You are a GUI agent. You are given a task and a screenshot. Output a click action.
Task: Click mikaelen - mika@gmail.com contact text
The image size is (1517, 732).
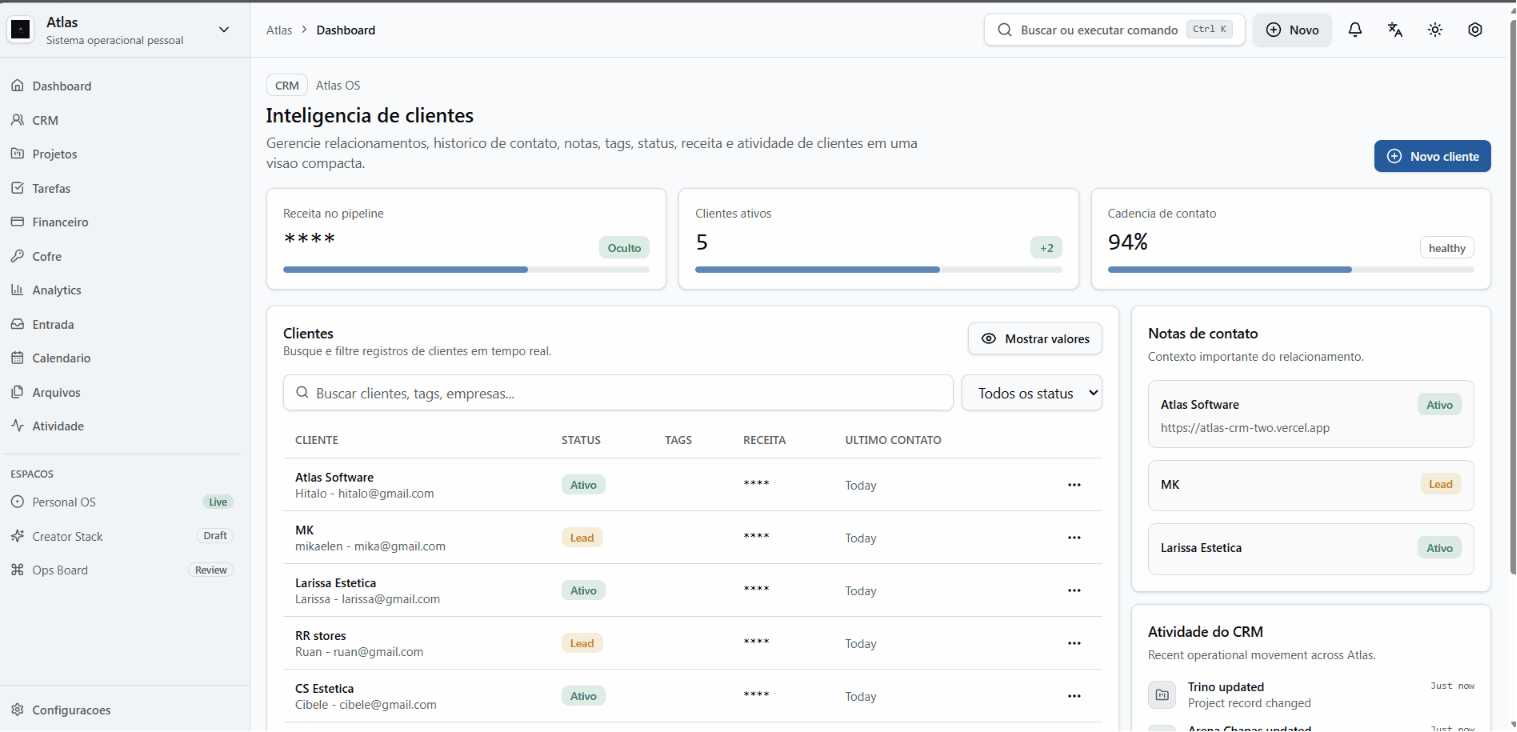370,547
